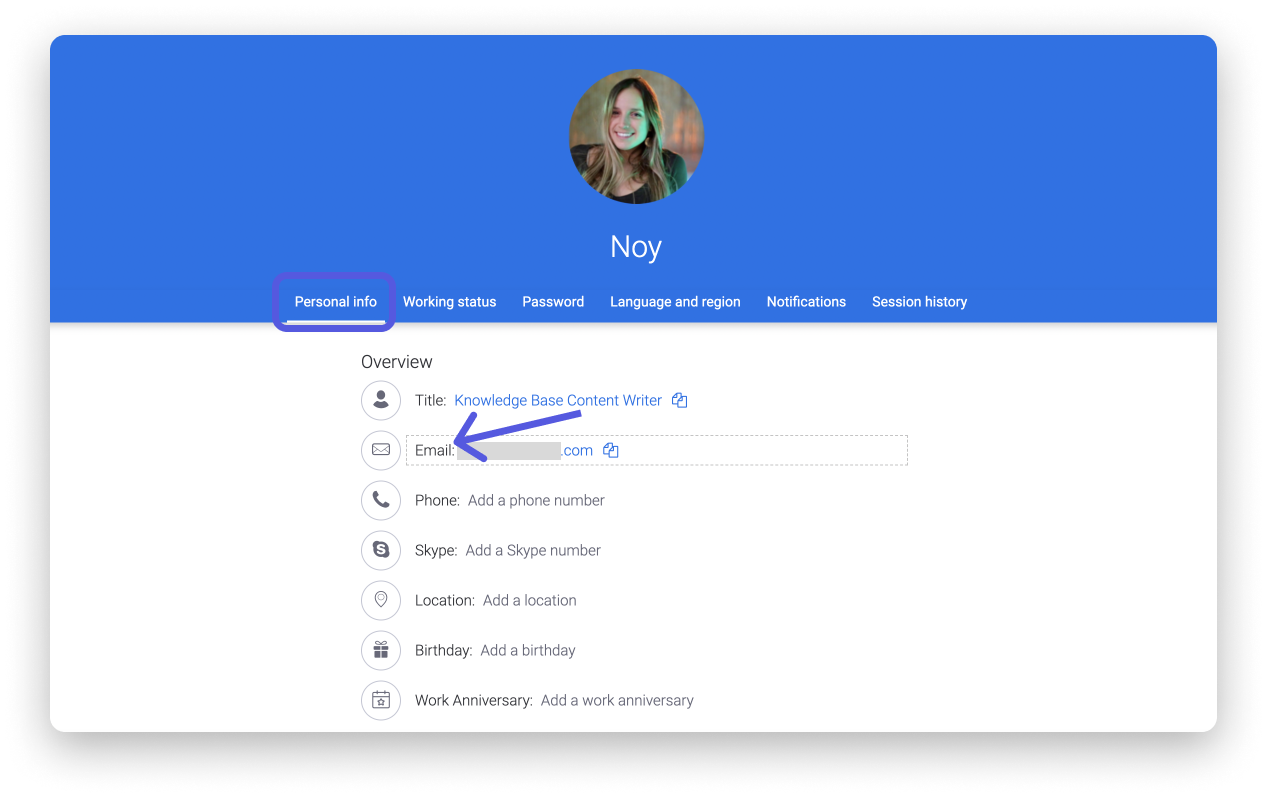Open the Notifications tab
1267x797 pixels.
806,301
